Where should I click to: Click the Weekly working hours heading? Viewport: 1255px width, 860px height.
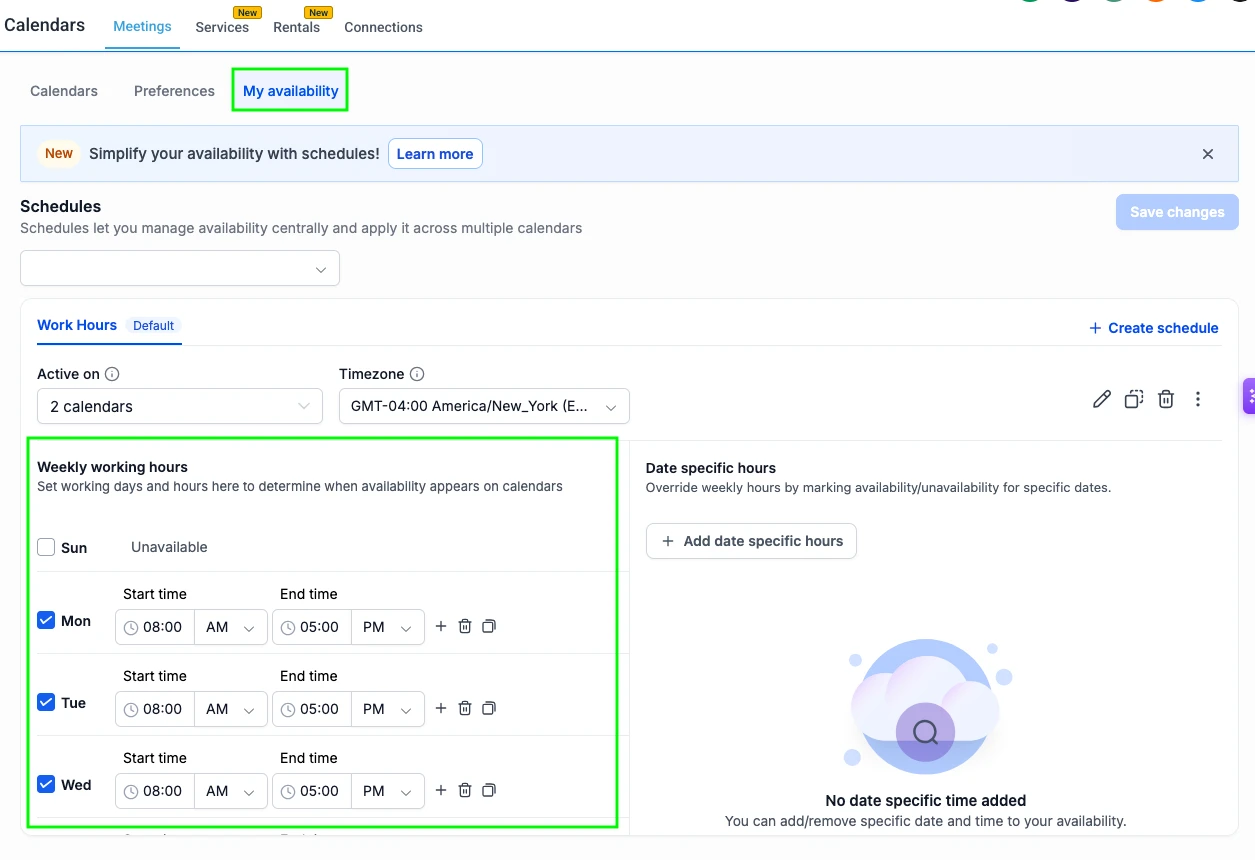[x=112, y=467]
